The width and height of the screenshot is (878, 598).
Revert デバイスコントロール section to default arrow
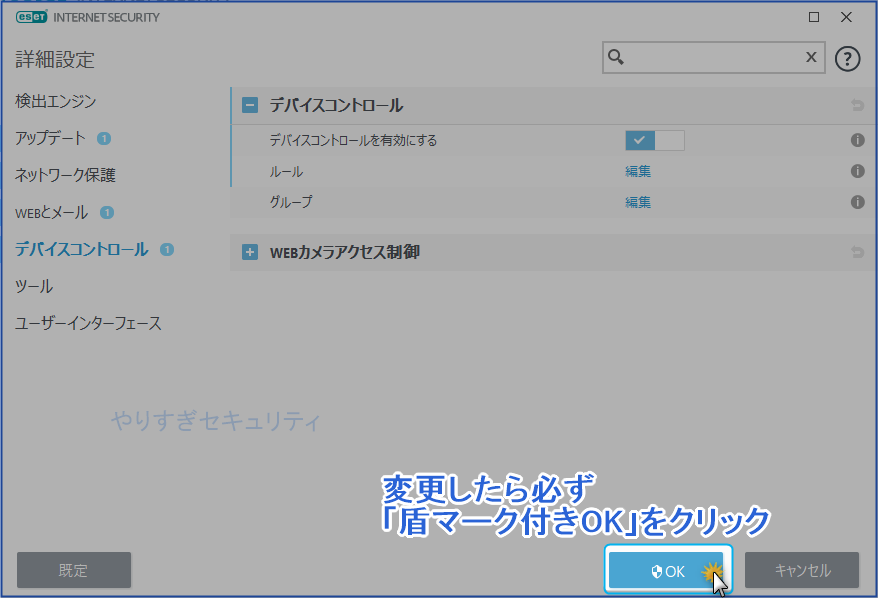click(x=857, y=105)
